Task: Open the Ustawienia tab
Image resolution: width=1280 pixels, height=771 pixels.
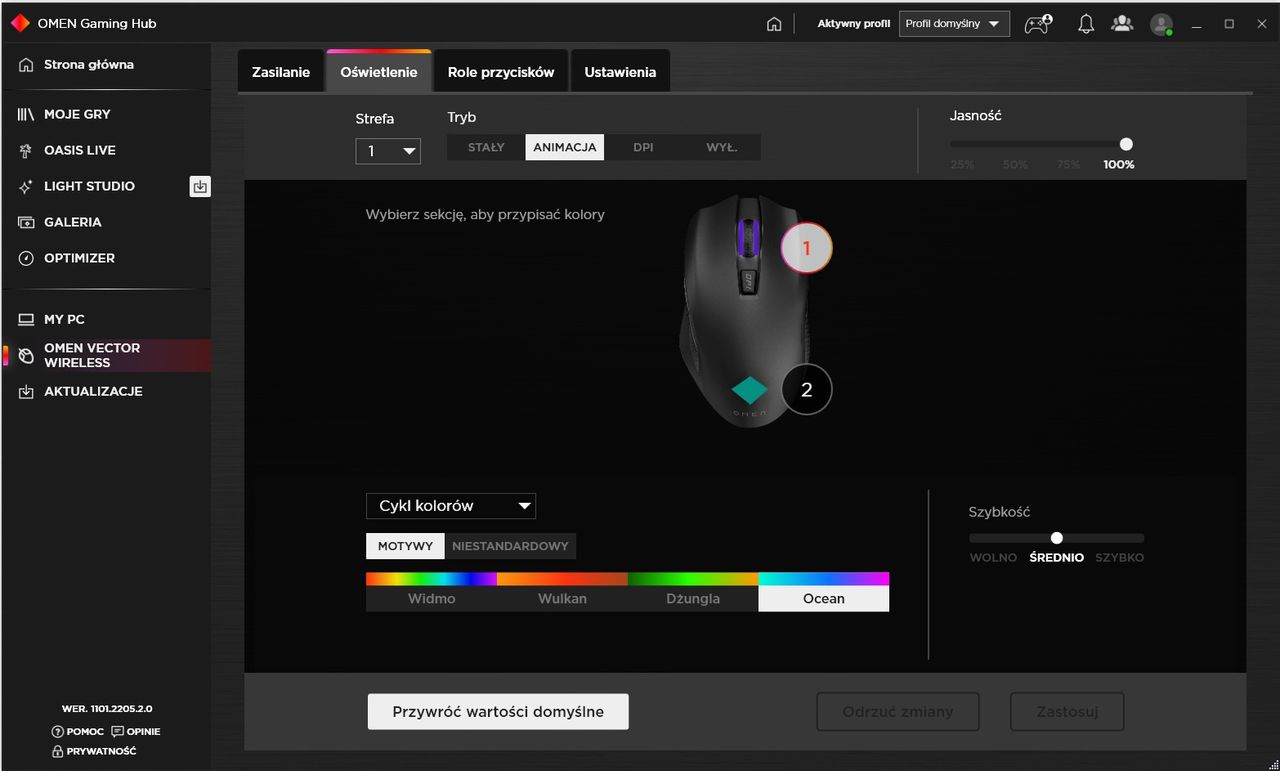Action: [x=620, y=72]
